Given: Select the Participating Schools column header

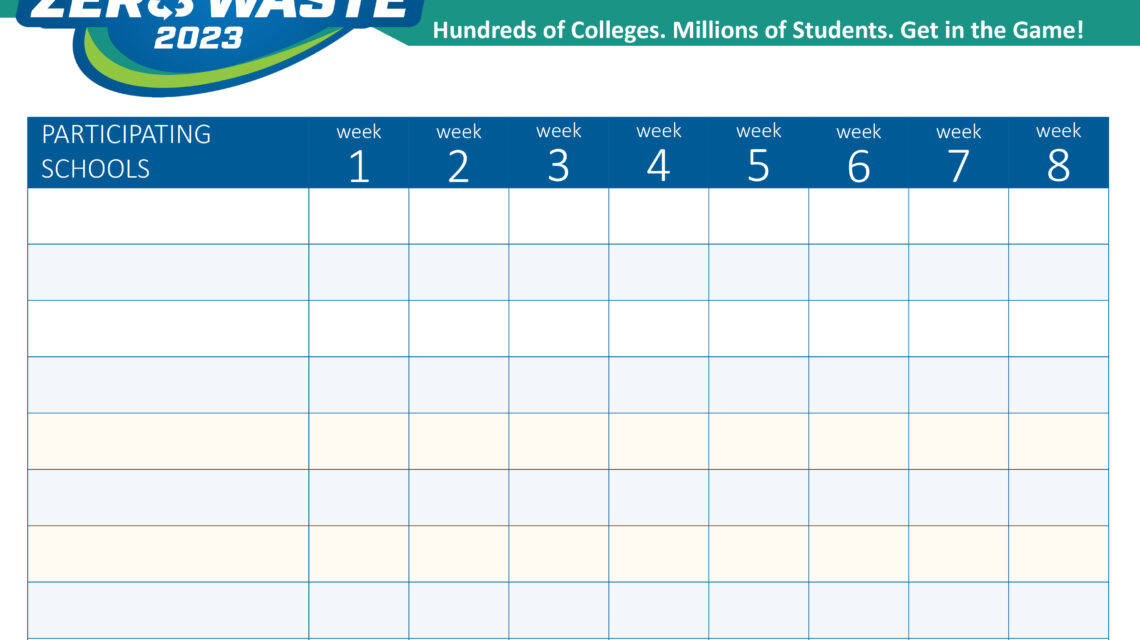Looking at the screenshot, I should tap(167, 152).
